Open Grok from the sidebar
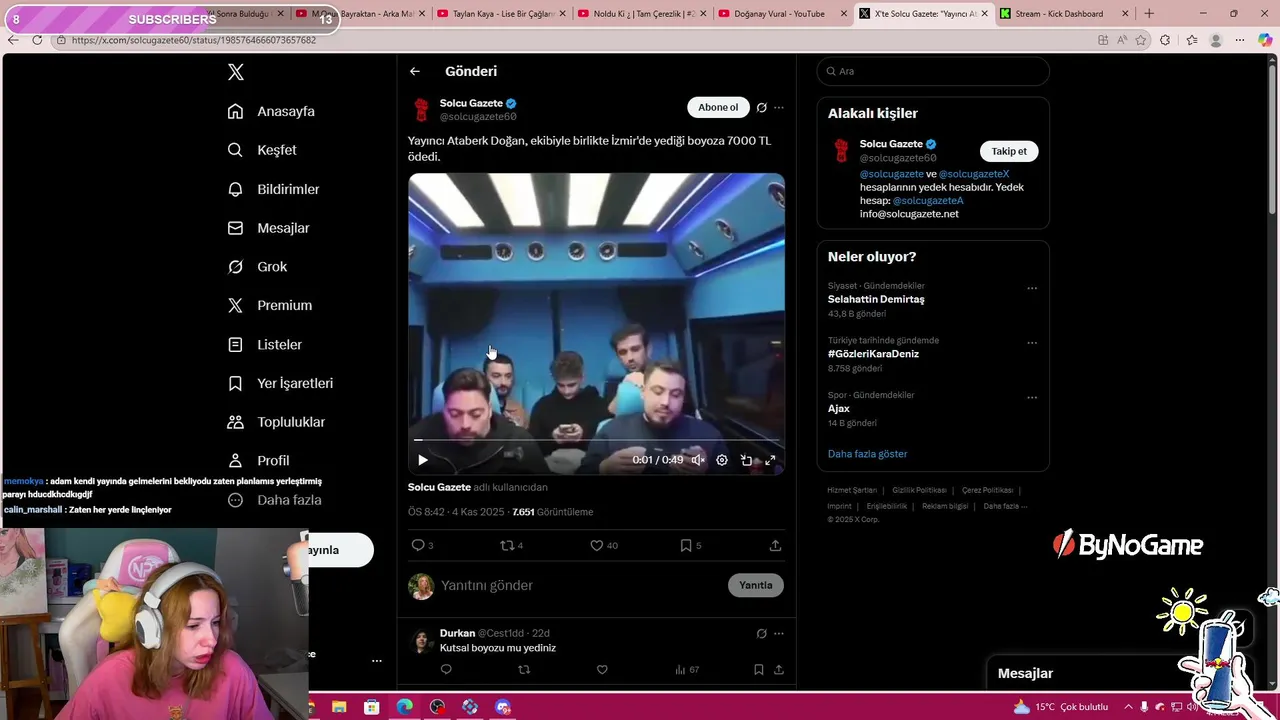 (257, 267)
